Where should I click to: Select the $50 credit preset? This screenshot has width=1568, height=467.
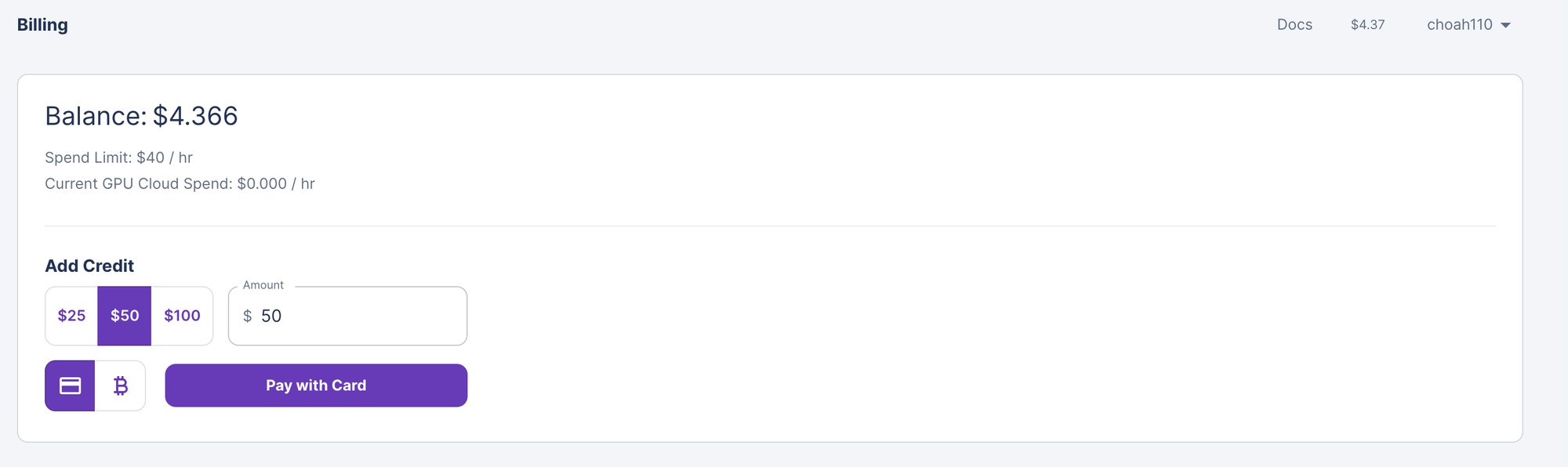(125, 316)
